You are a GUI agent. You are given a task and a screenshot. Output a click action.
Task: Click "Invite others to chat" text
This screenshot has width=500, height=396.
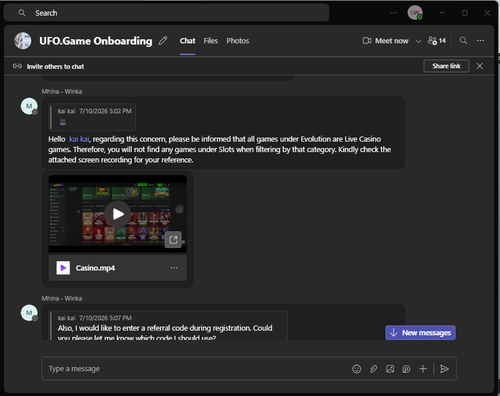point(55,66)
